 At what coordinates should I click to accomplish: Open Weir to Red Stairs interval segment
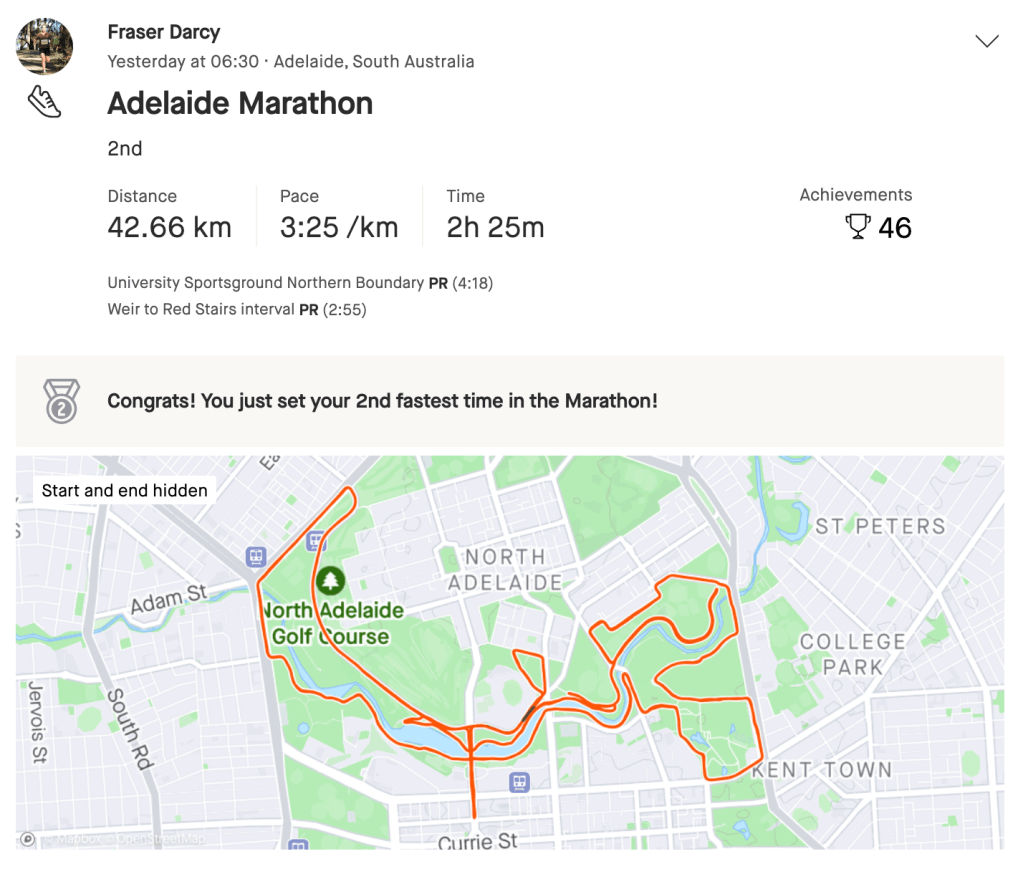click(201, 309)
